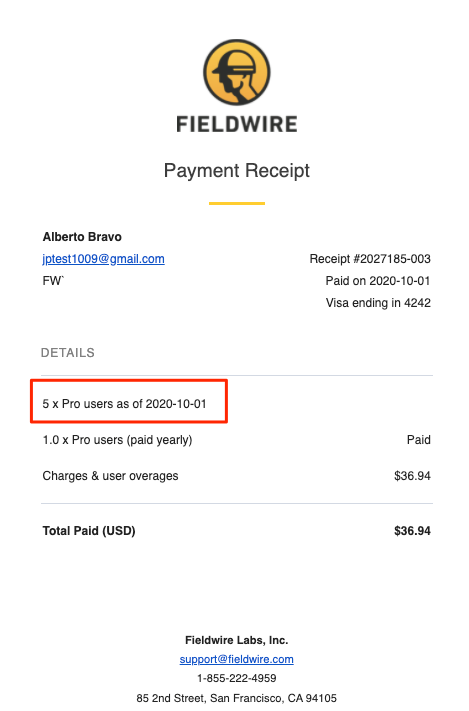The width and height of the screenshot is (469, 711).
Task: Click the Fieldwire hard hat logo
Action: 236,73
